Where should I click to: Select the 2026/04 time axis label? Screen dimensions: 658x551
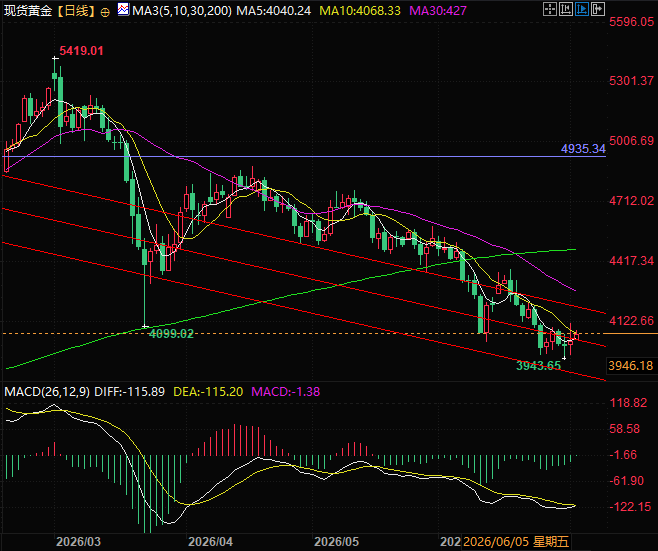[210, 541]
